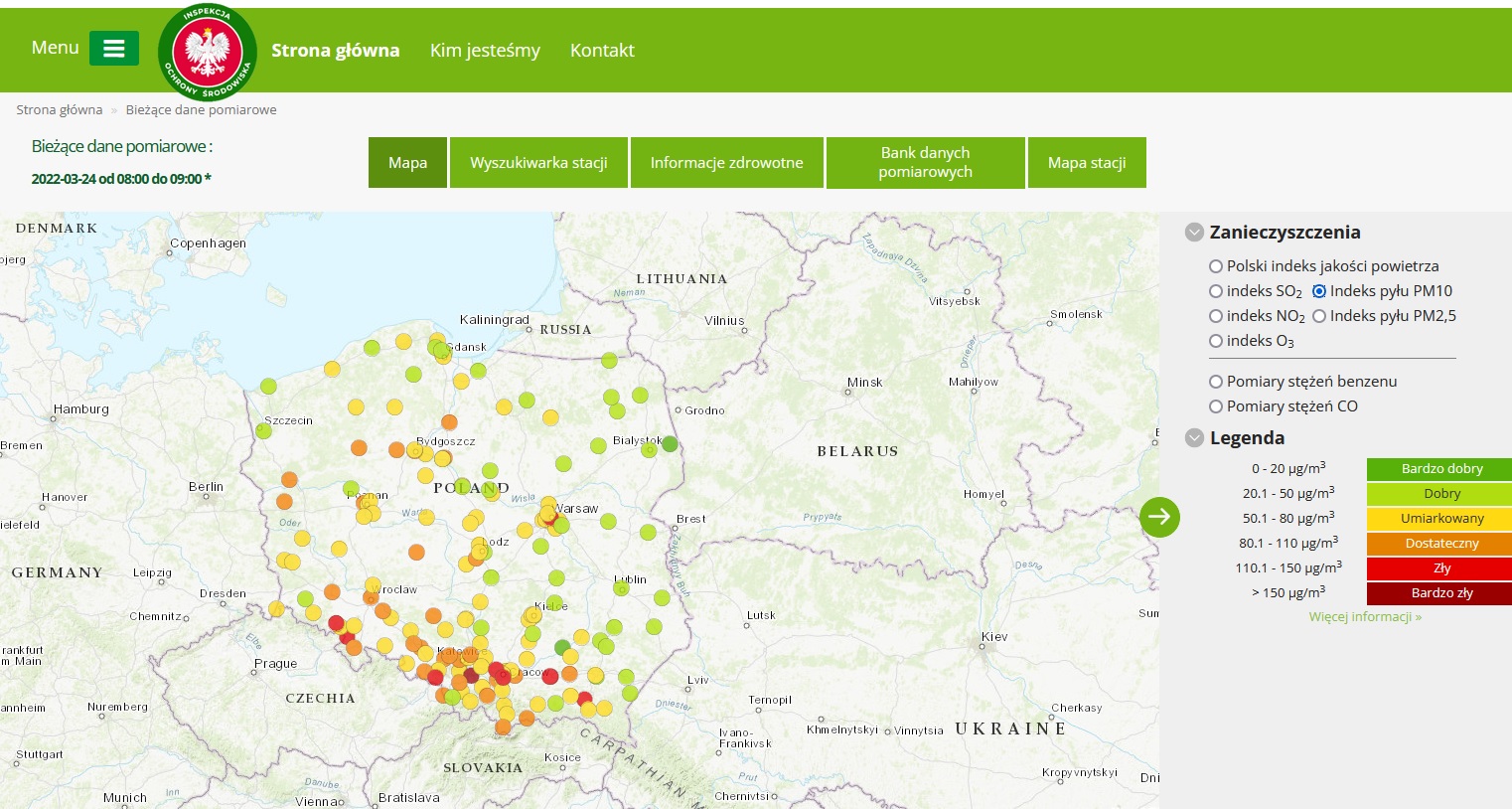Screen dimensions: 1512x809
Task: Open the Więcej informacji link
Action: (1365, 617)
